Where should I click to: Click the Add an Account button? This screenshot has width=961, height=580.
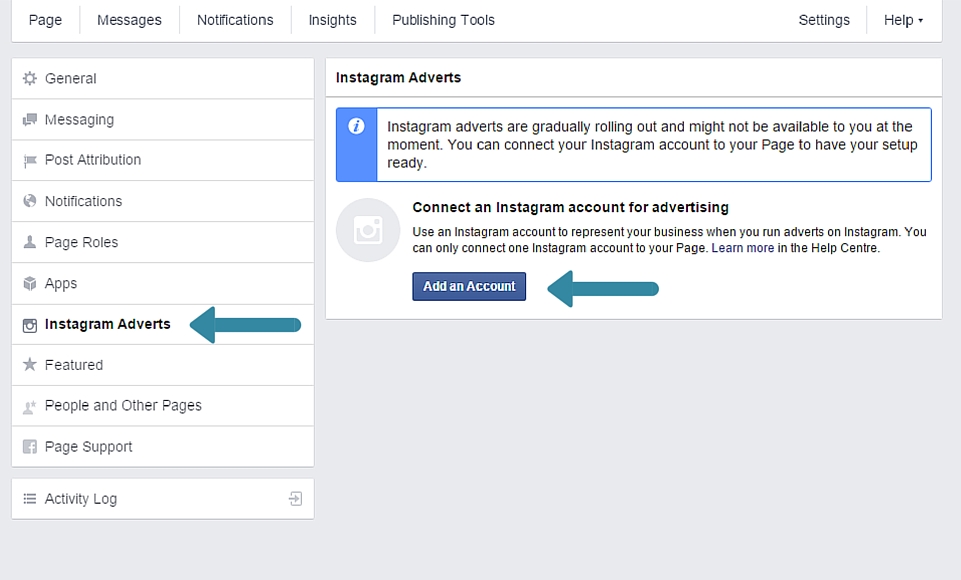pyautogui.click(x=469, y=286)
